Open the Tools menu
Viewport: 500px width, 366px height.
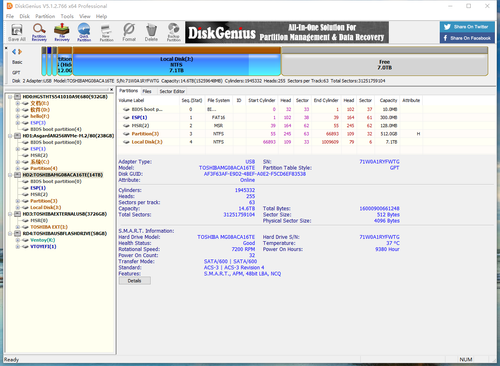point(67,16)
